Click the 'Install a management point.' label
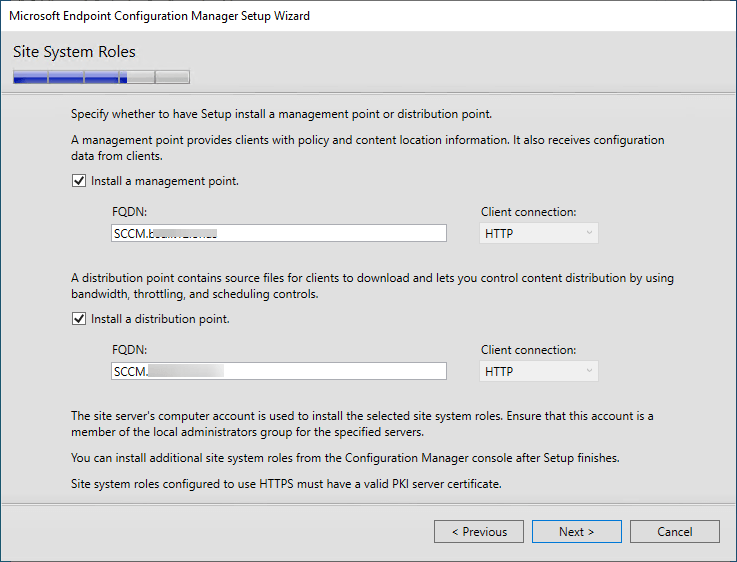Image resolution: width=737 pixels, height=562 pixels. (165, 181)
